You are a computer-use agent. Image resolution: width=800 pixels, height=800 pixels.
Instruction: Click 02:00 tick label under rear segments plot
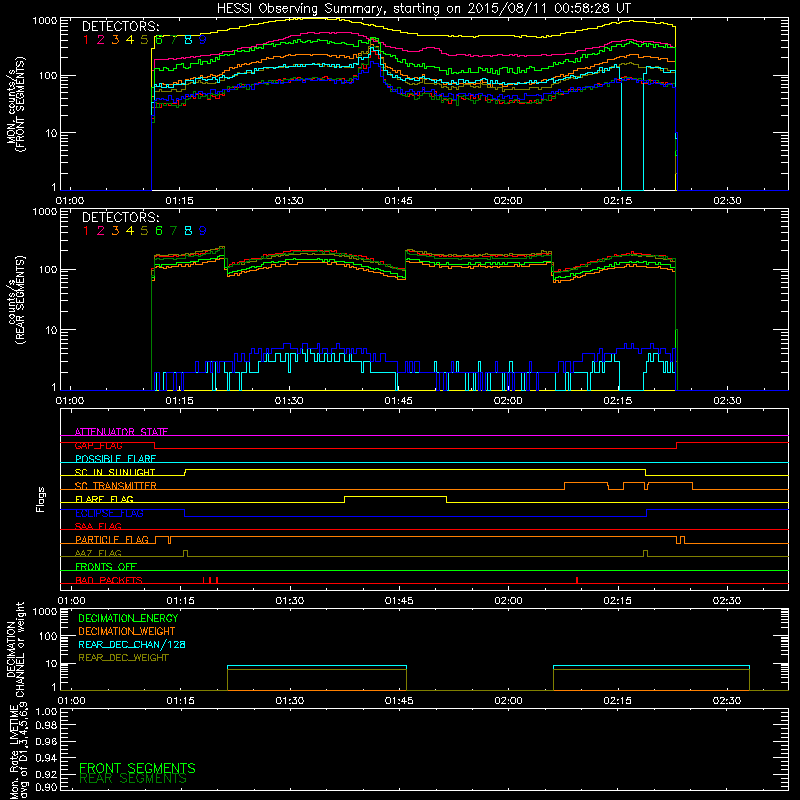pos(508,401)
